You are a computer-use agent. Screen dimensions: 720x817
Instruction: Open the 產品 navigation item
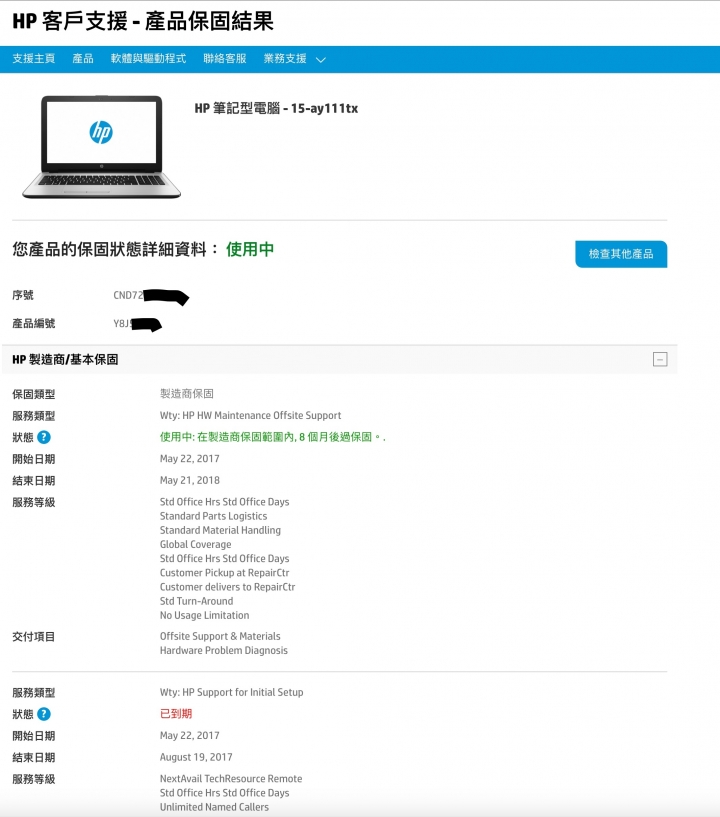(x=83, y=59)
